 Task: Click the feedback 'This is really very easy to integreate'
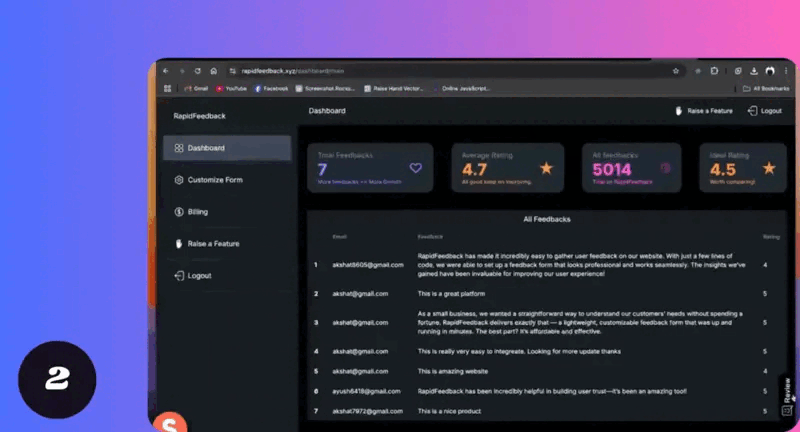[519, 351]
